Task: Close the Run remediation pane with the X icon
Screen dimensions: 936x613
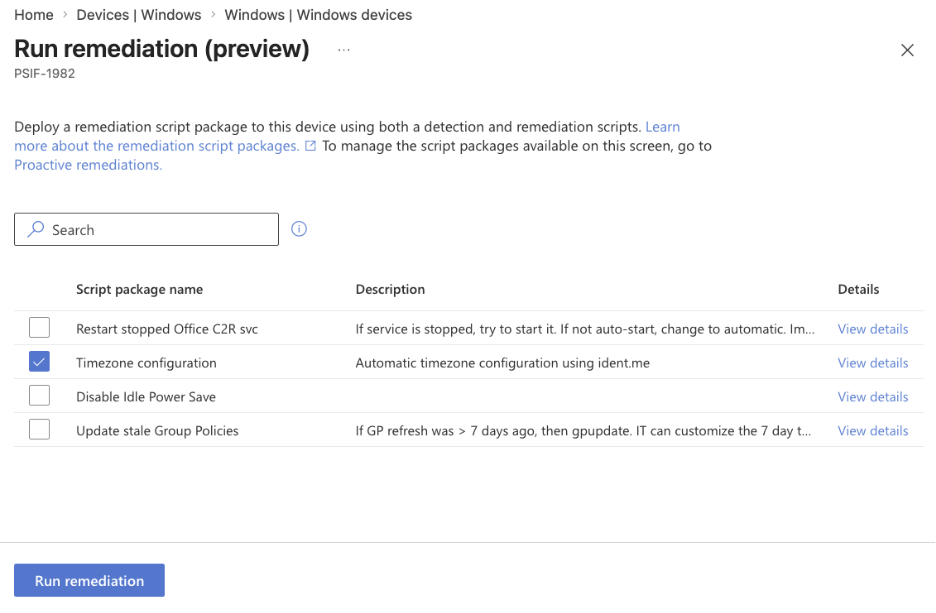Action: pos(907,49)
